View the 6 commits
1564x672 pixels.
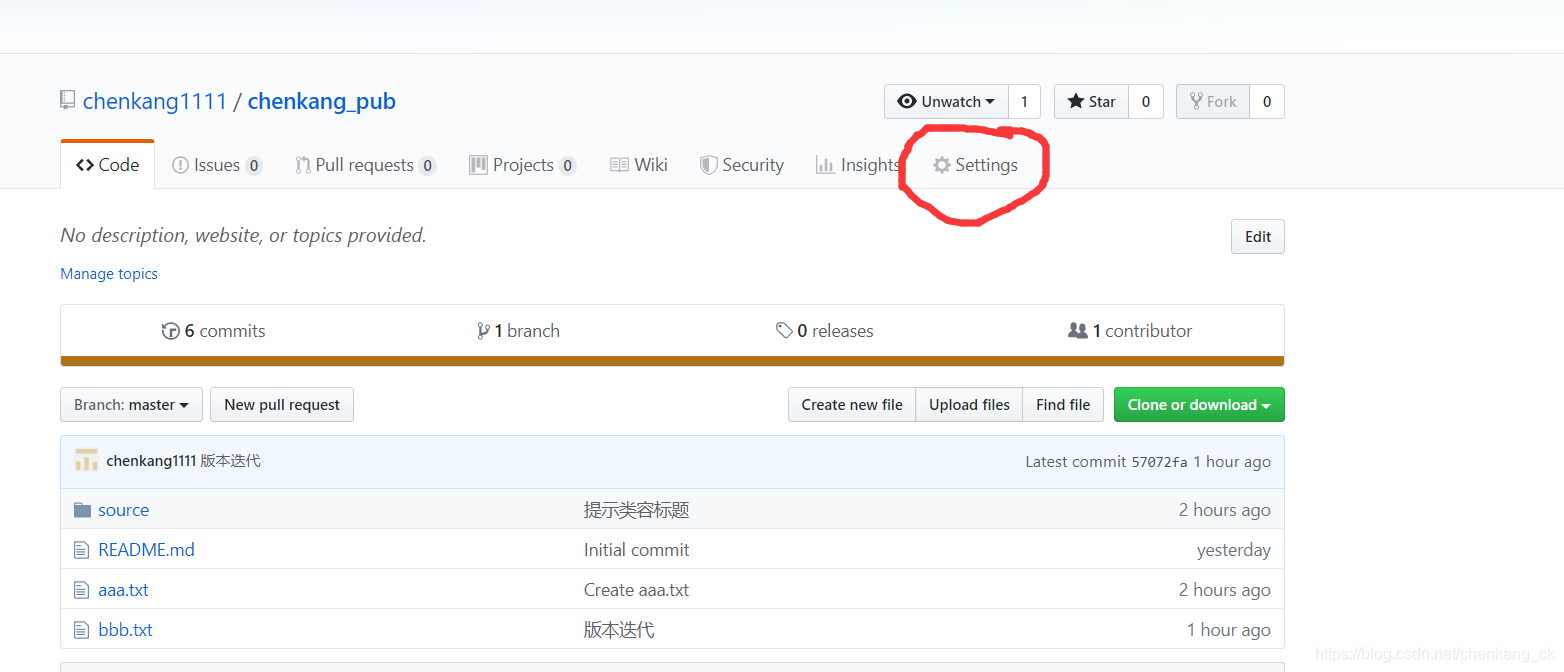click(x=214, y=331)
